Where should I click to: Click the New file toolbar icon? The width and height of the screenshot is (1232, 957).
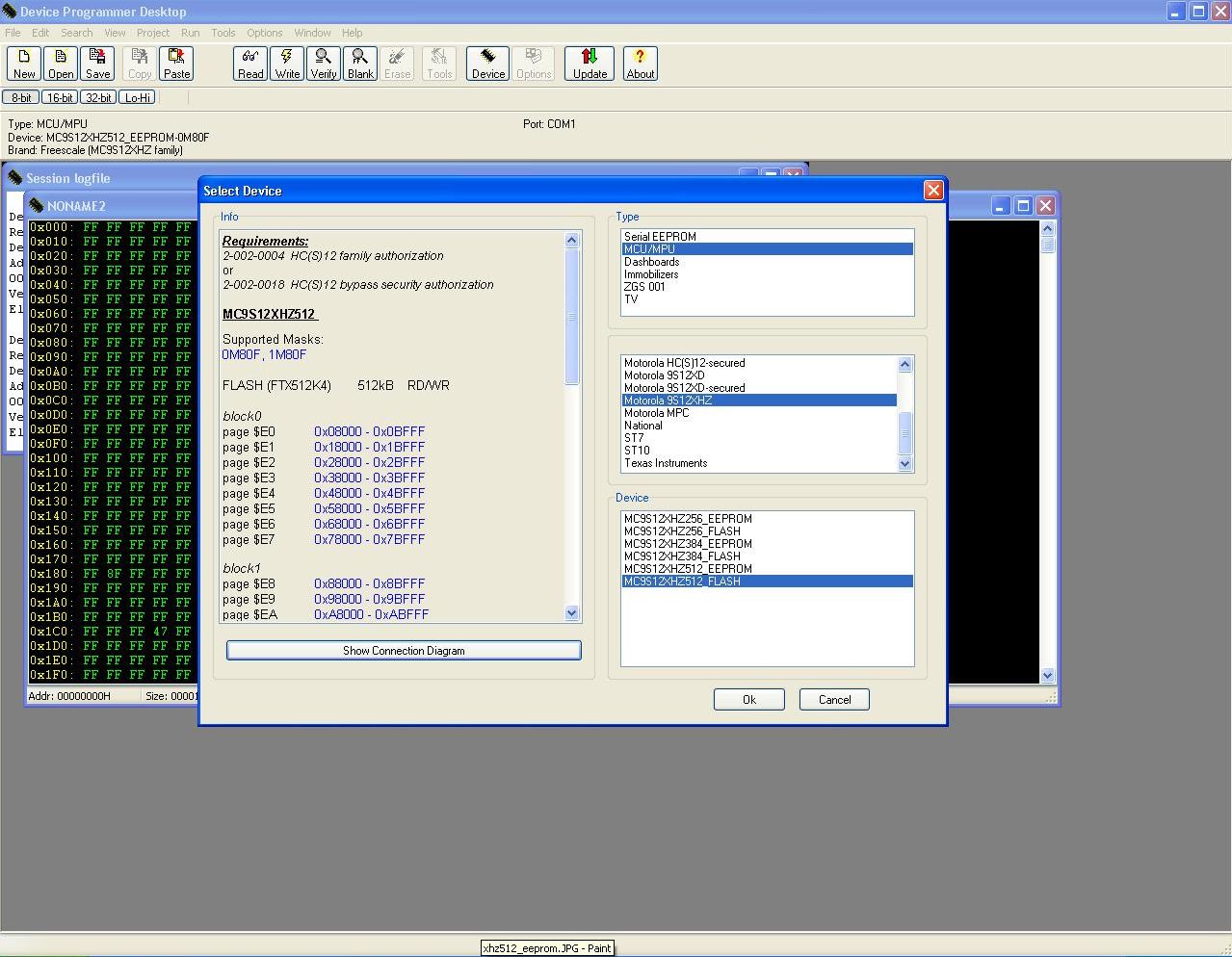click(x=24, y=64)
